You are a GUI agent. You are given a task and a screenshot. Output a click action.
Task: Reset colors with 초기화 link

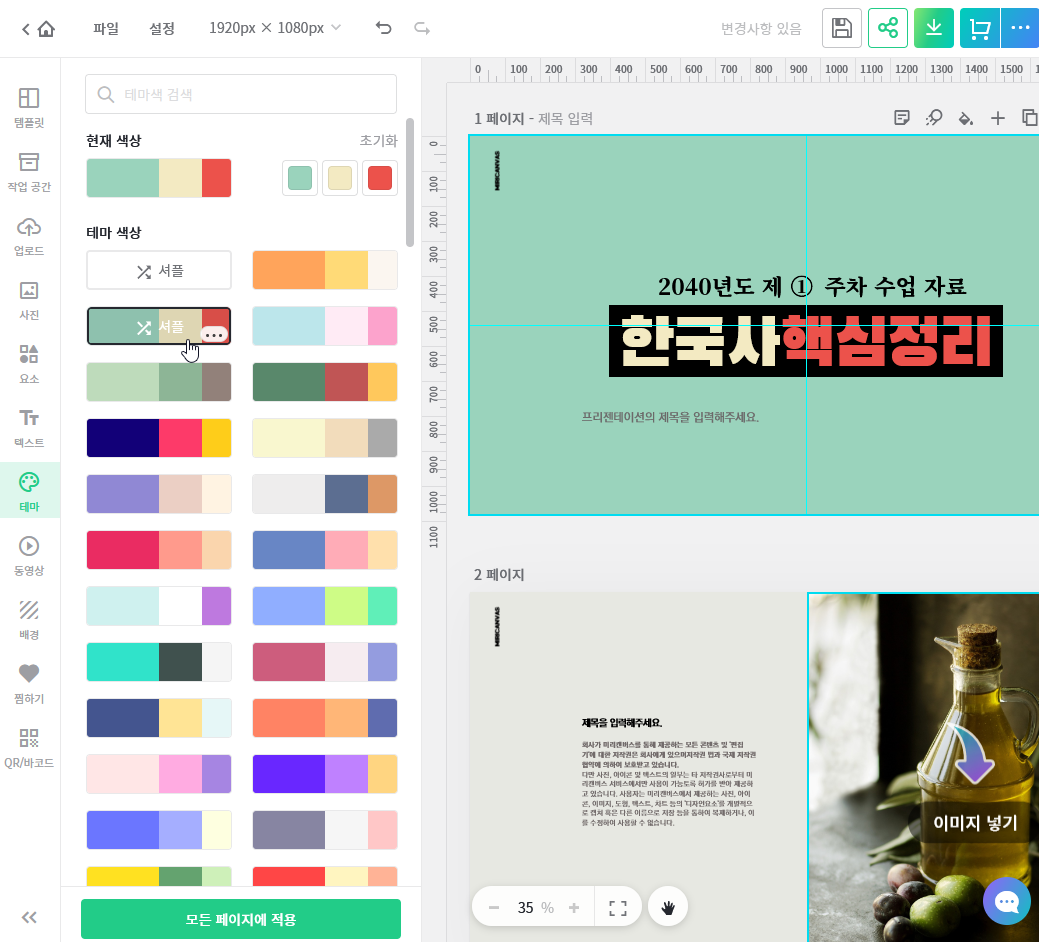378,140
